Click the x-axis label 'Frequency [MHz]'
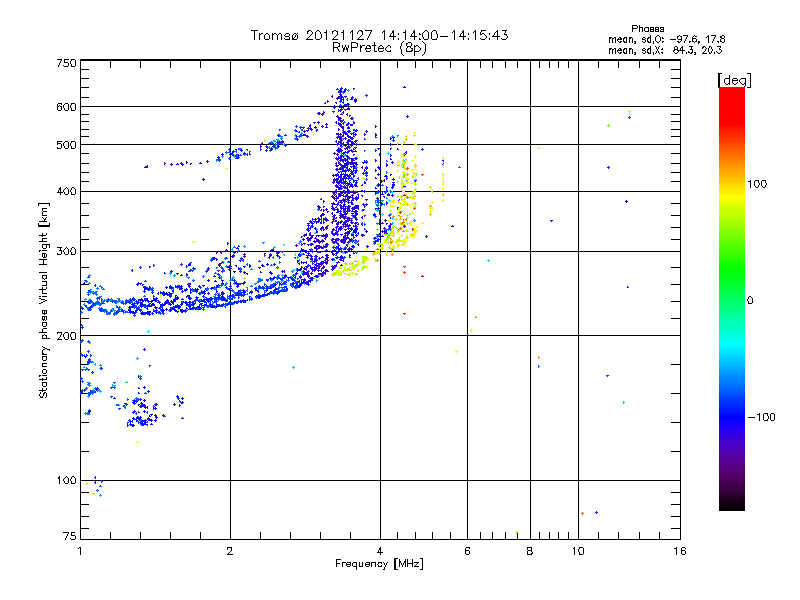The height and width of the screenshot is (600, 800). click(x=379, y=564)
